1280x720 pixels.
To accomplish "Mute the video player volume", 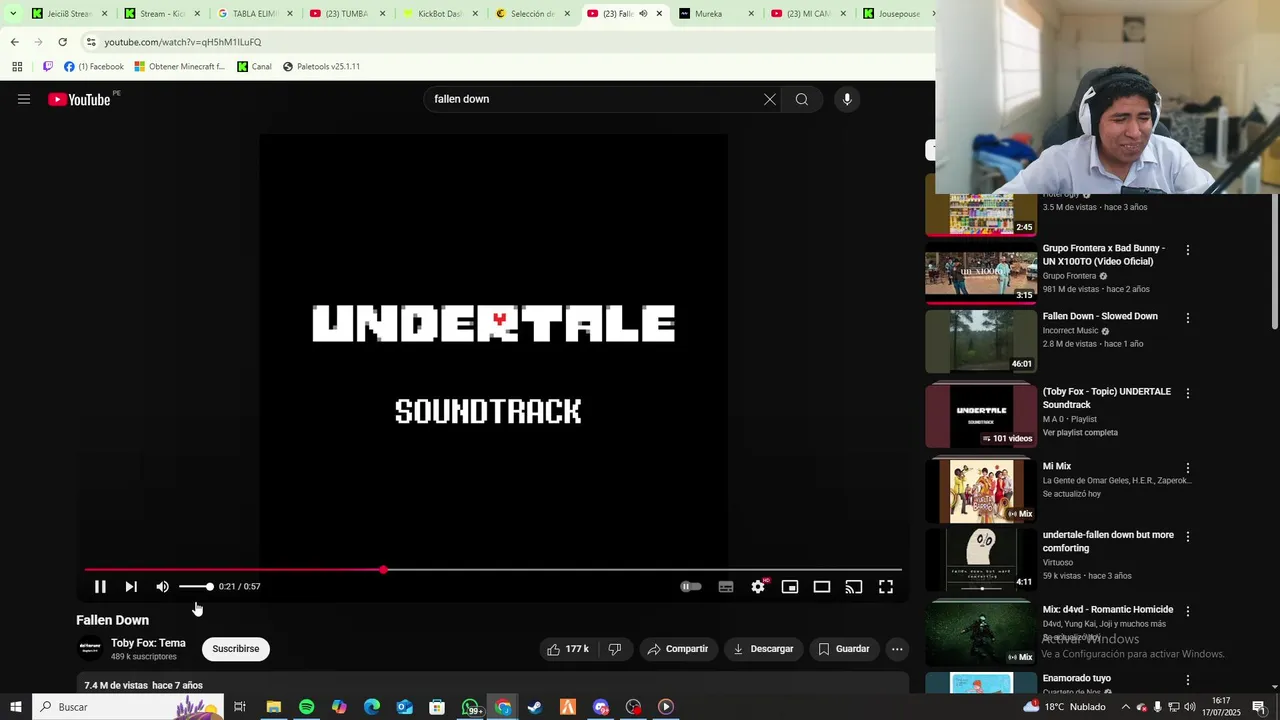I will tap(162, 587).
